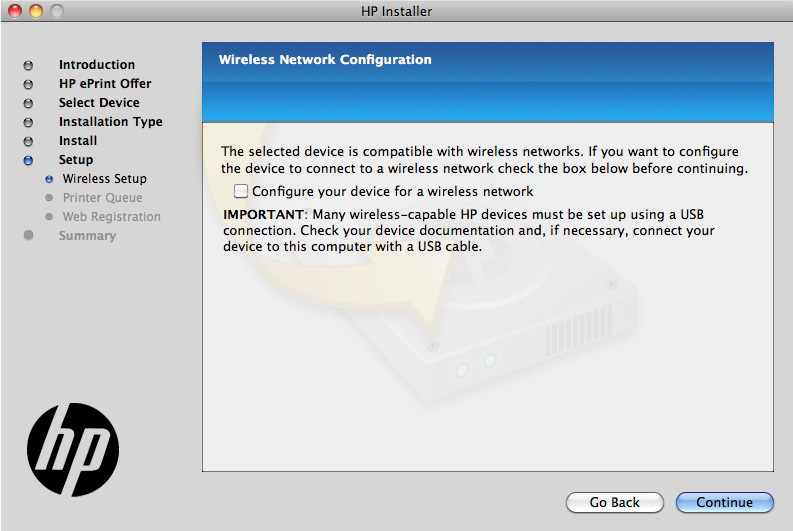Click the HP logo icon
Image resolution: width=793 pixels, height=531 pixels.
tap(73, 450)
